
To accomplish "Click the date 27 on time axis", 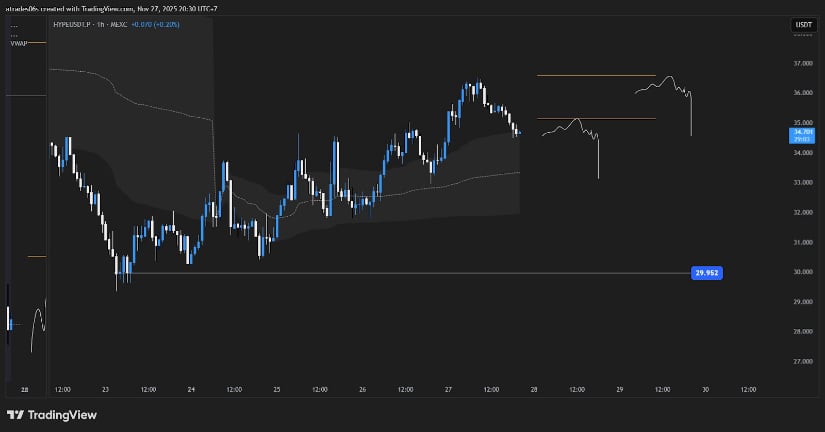I will 448,388.
